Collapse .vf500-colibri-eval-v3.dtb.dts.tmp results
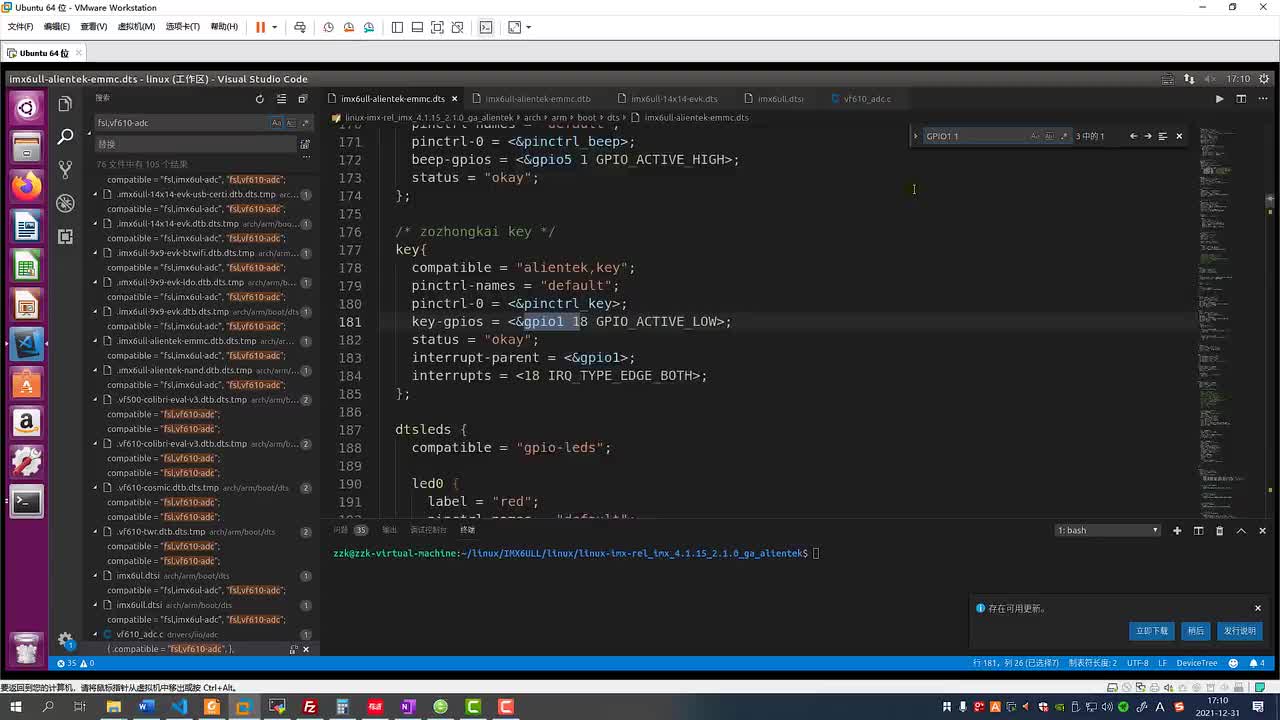The width and height of the screenshot is (1280, 720). point(96,400)
